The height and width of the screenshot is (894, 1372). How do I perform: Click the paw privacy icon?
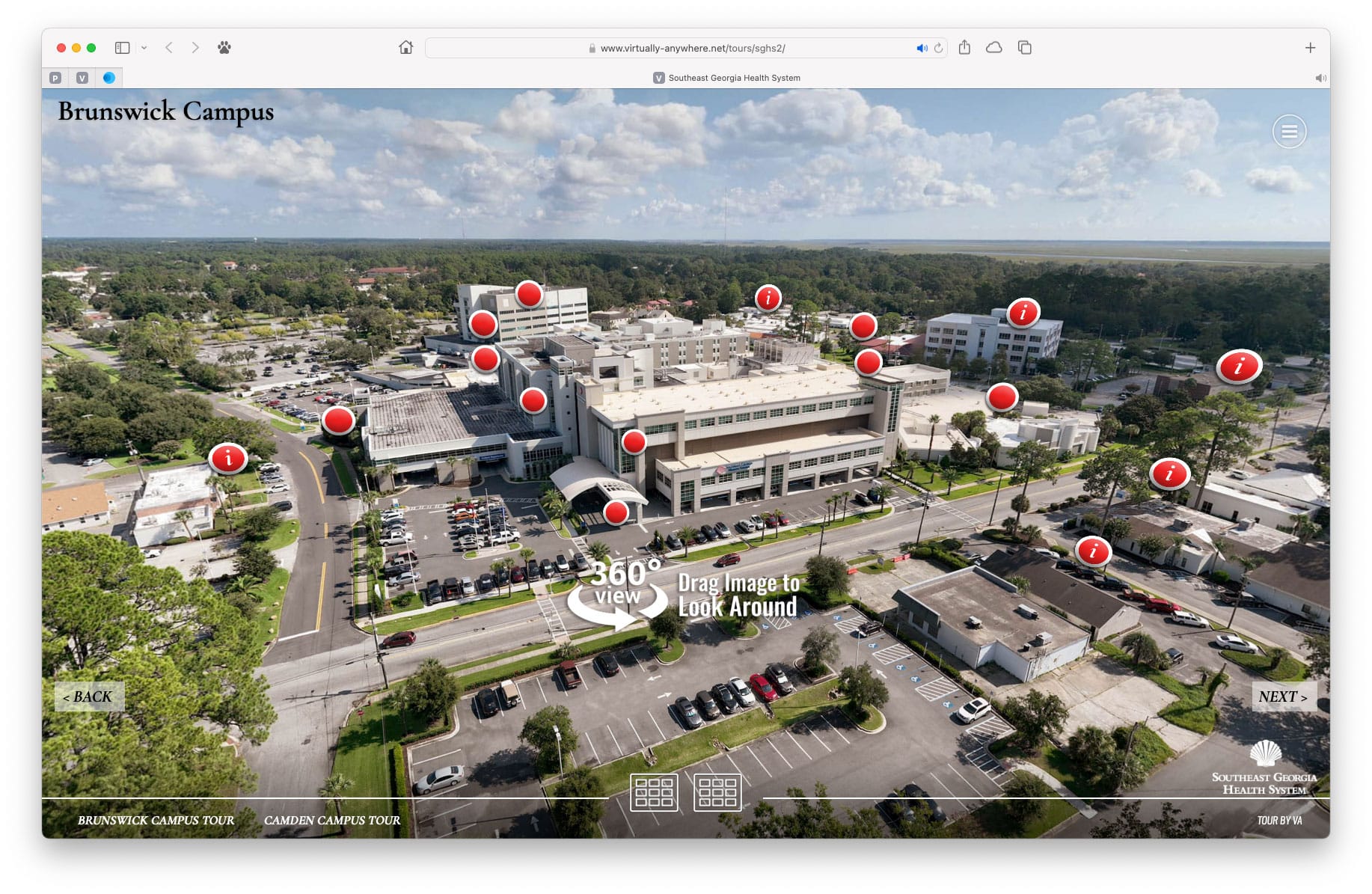pos(224,48)
